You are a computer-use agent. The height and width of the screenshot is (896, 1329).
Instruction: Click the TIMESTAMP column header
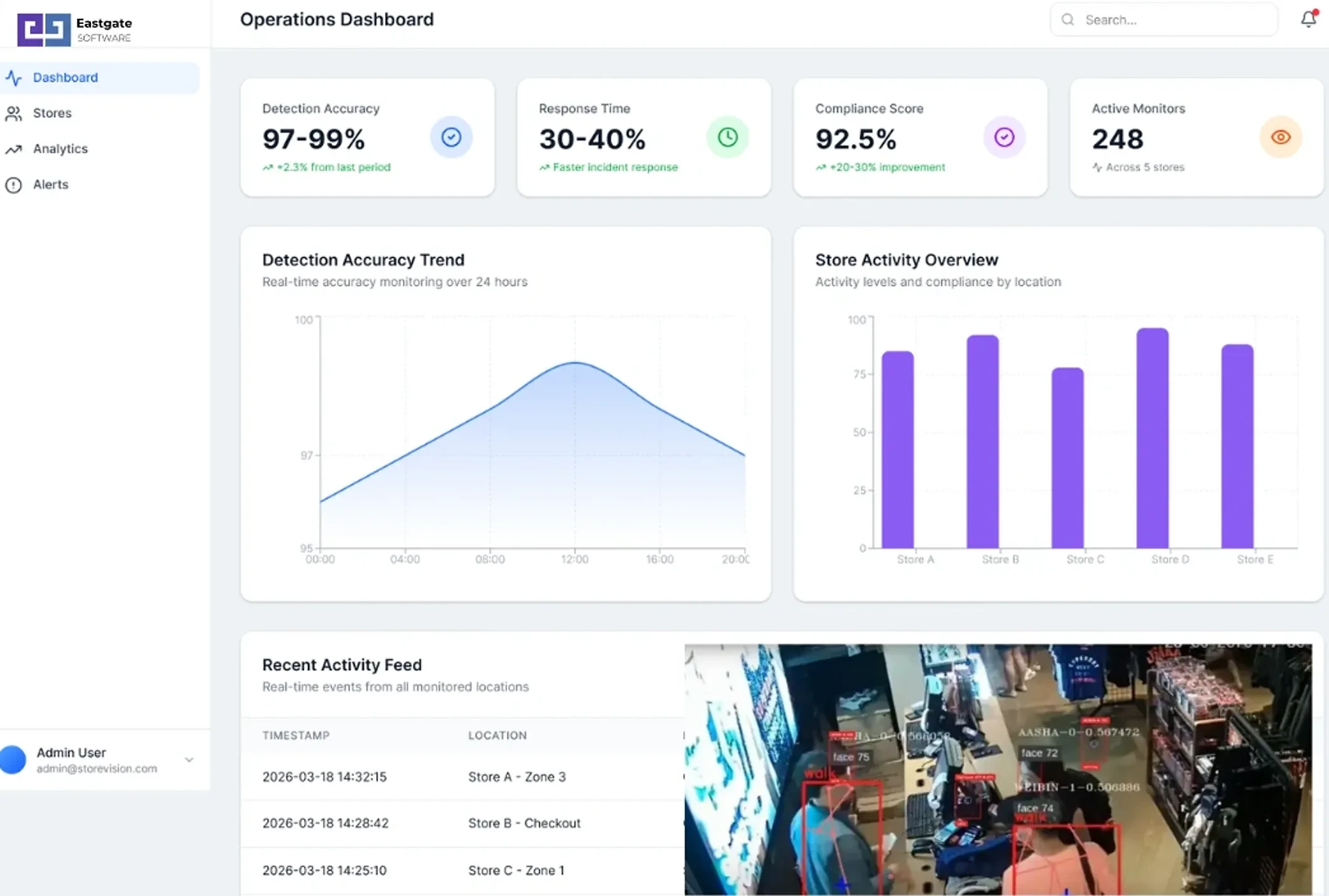(x=296, y=736)
